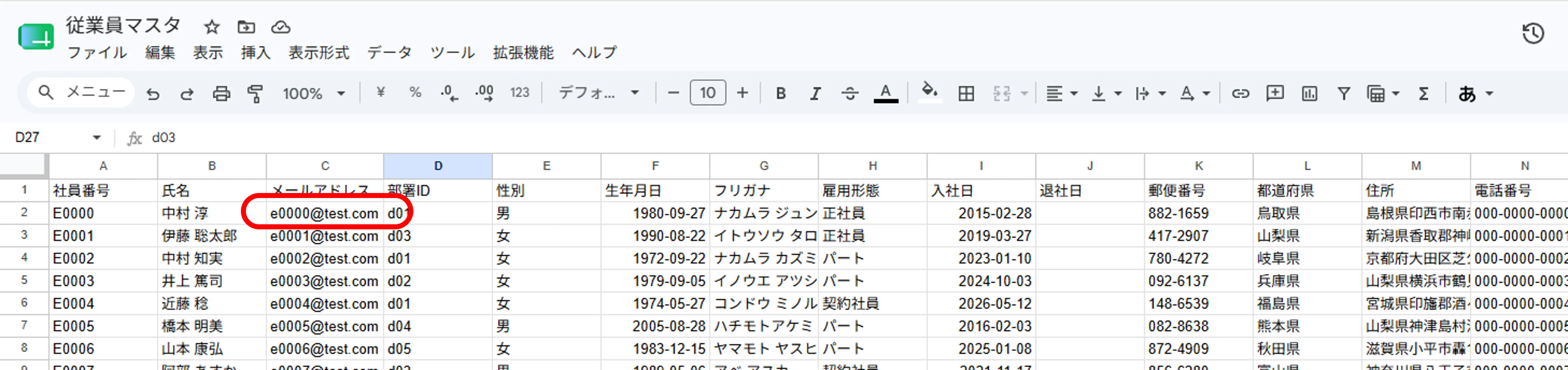Open the デフォ... font dropdown
Screen dimensions: 1568x370
coord(599,93)
